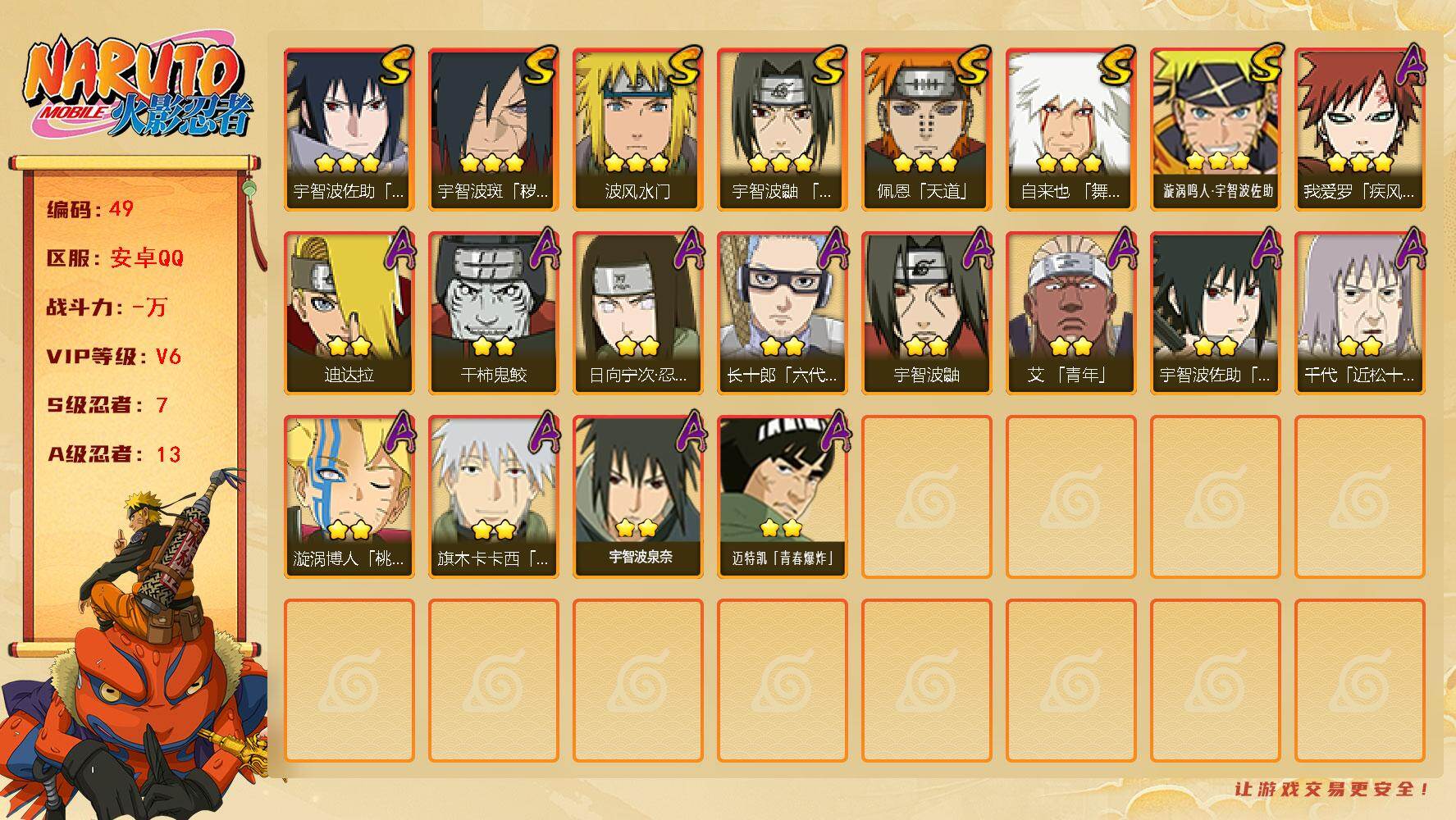Select the 艾「青年」 ninja card
This screenshot has width=1456, height=820.
pos(1070,313)
